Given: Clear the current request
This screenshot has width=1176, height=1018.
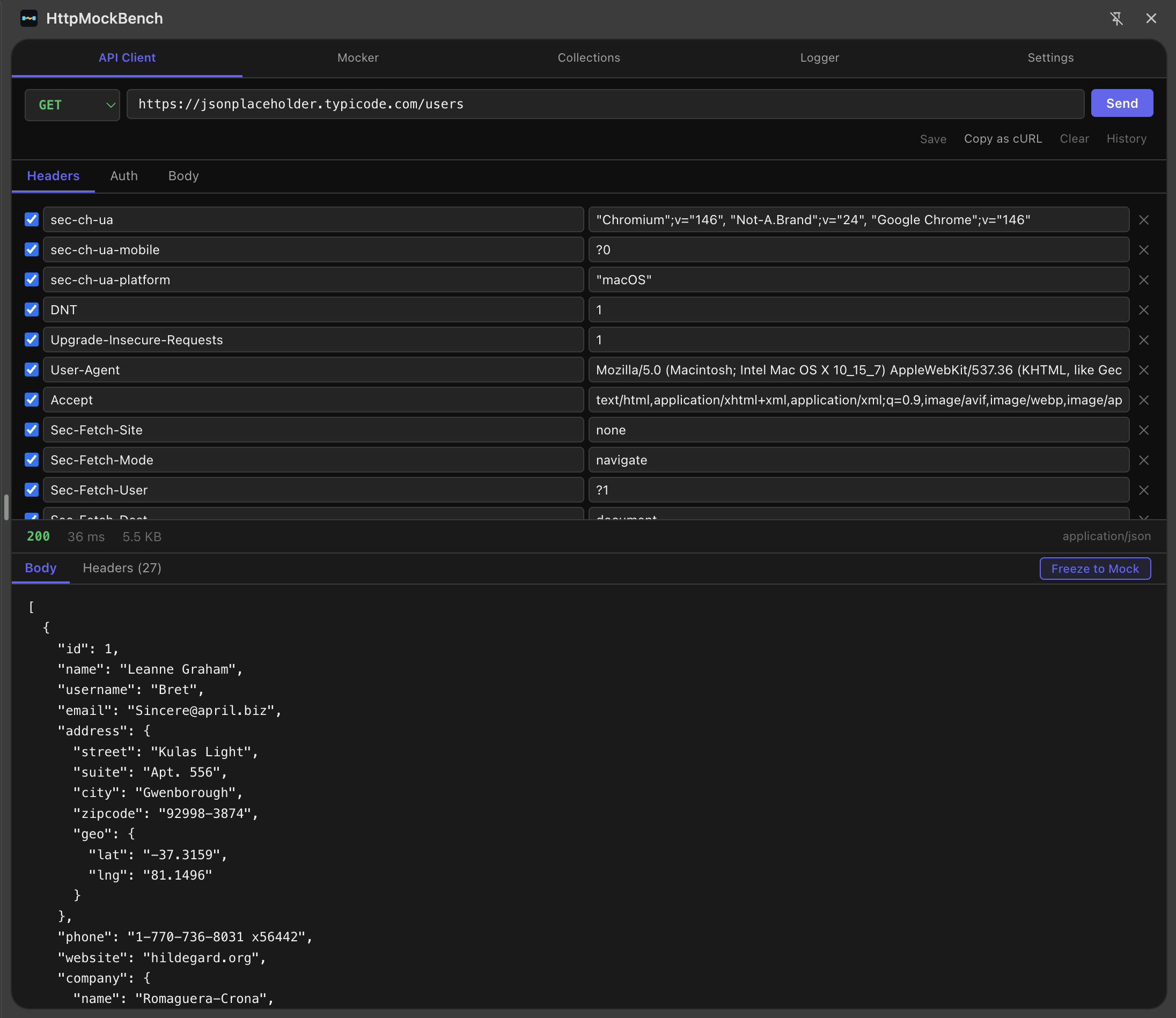Looking at the screenshot, I should click(x=1074, y=139).
